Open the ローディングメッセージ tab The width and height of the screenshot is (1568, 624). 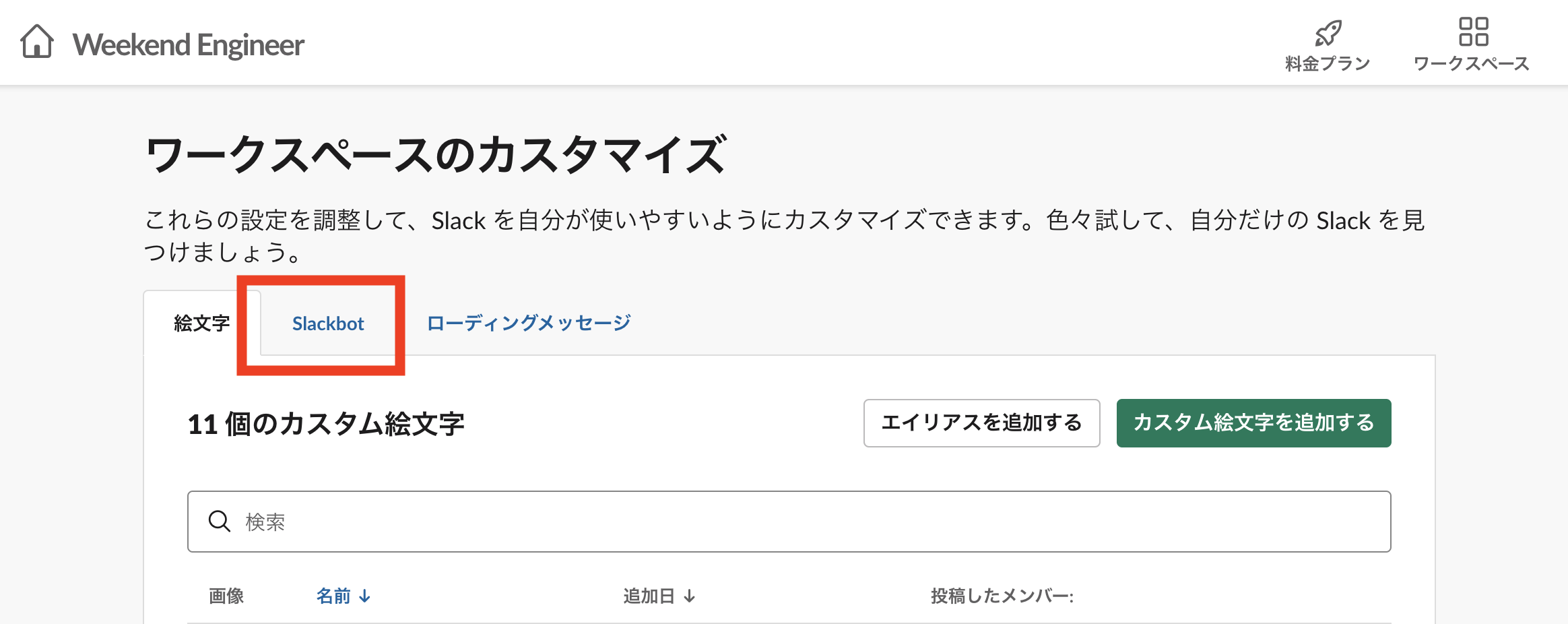coord(527,323)
